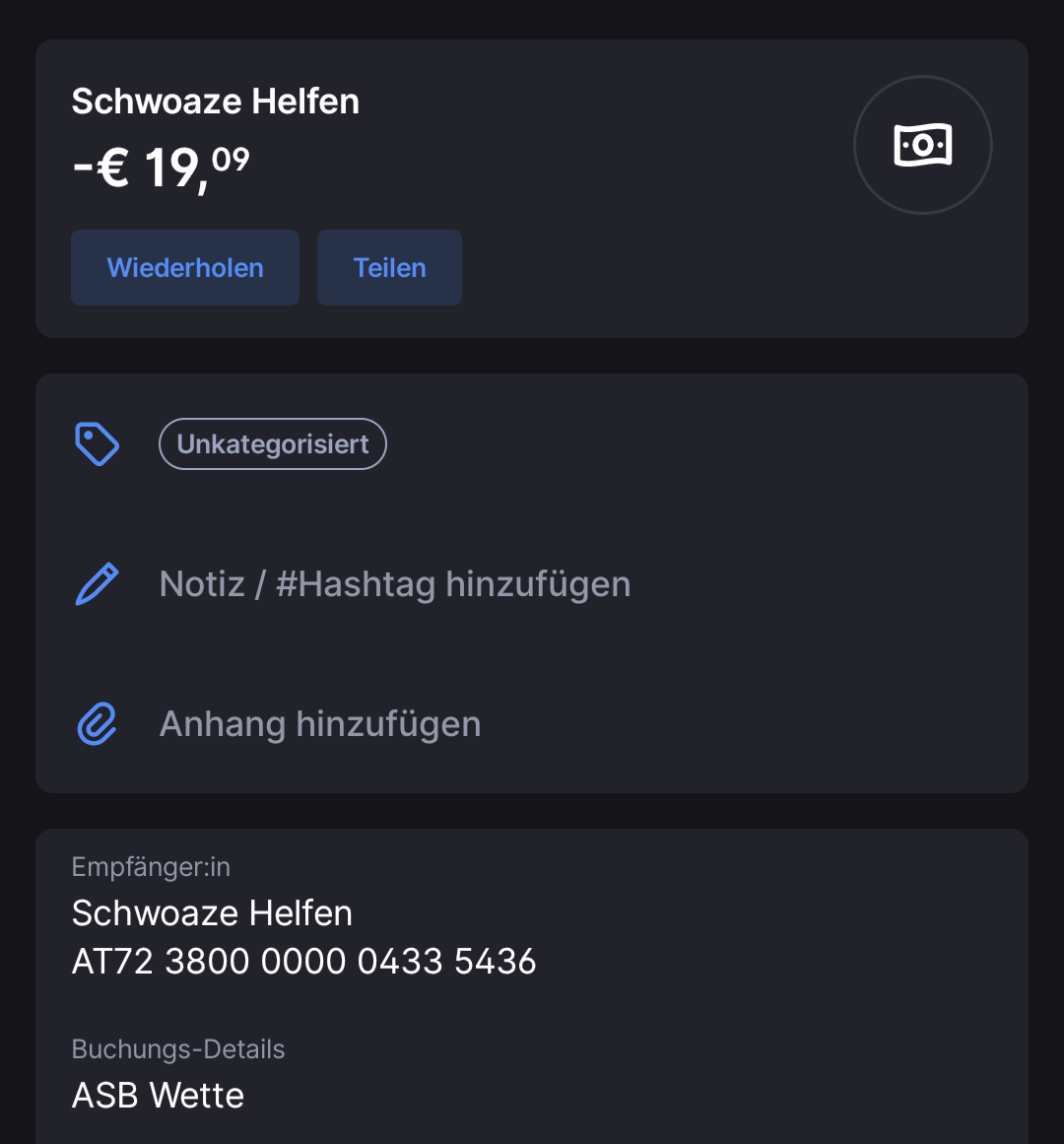Select the -€ 19,09 amount

162,168
